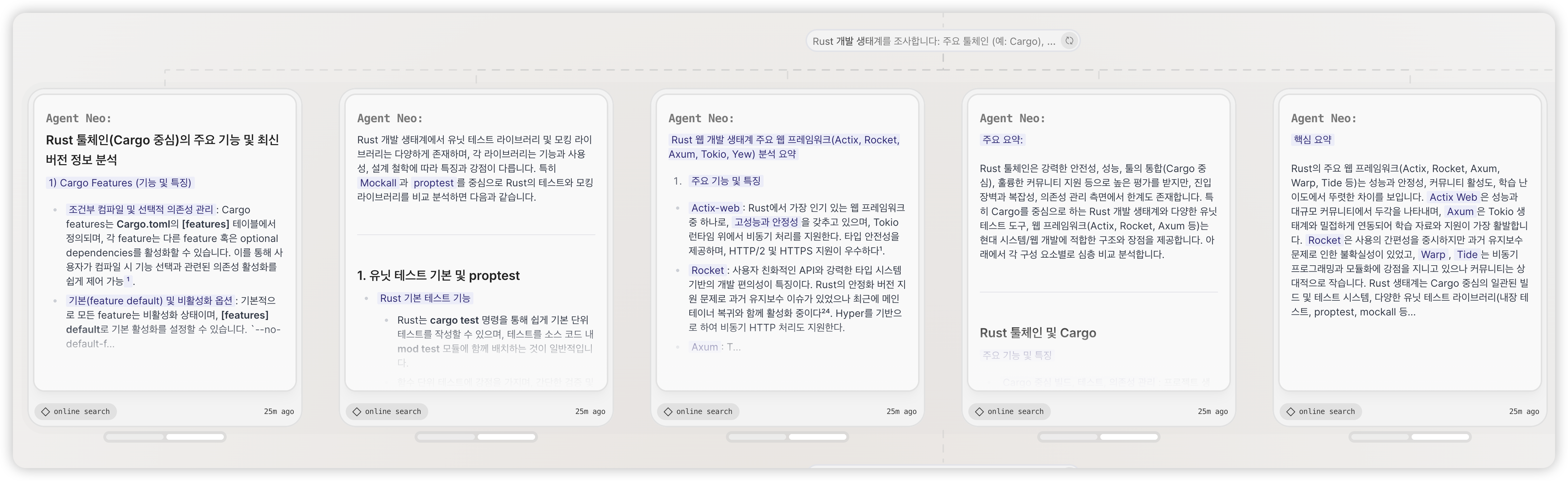Viewport: 1568px width, 481px height.
Task: Click the 'Rust 툴체인 및 Cargo' section heading
Action: [x=1038, y=333]
